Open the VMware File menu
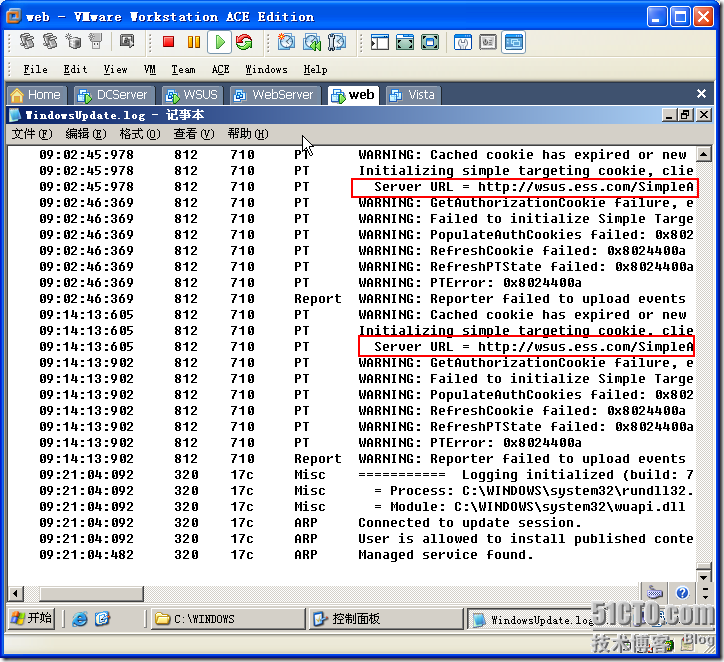724x662 pixels. point(36,70)
